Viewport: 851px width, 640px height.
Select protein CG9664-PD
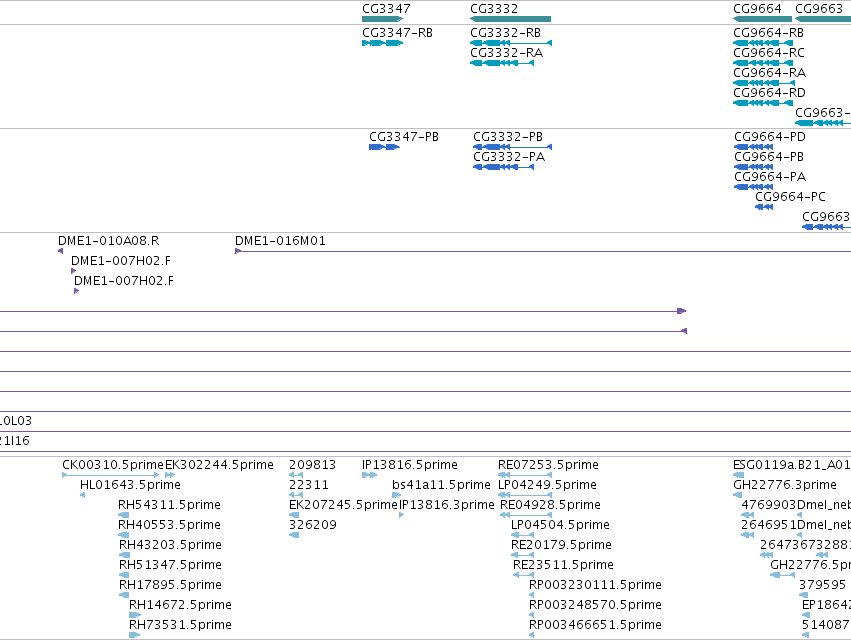click(770, 137)
